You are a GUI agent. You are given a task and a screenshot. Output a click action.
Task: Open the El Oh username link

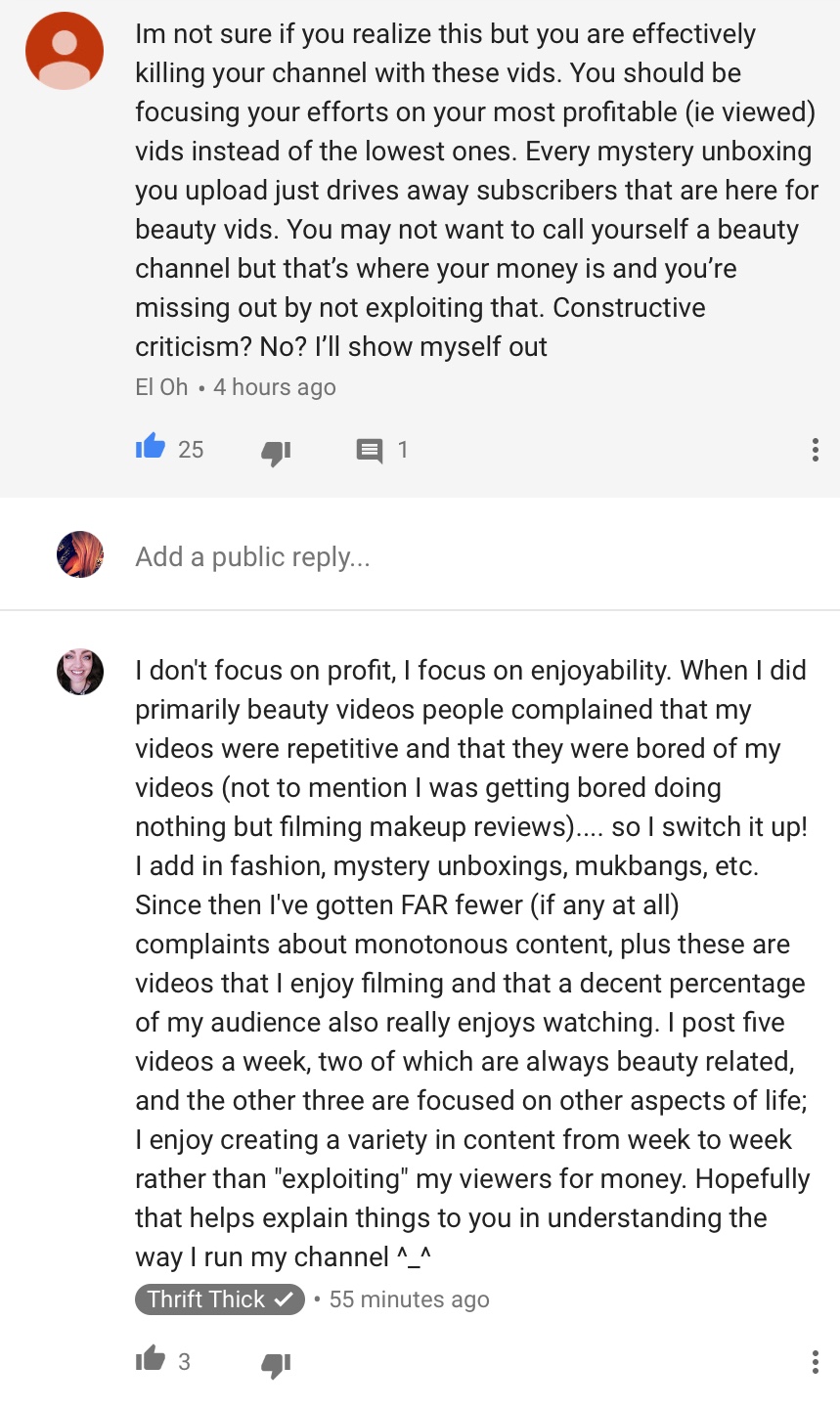tap(161, 387)
